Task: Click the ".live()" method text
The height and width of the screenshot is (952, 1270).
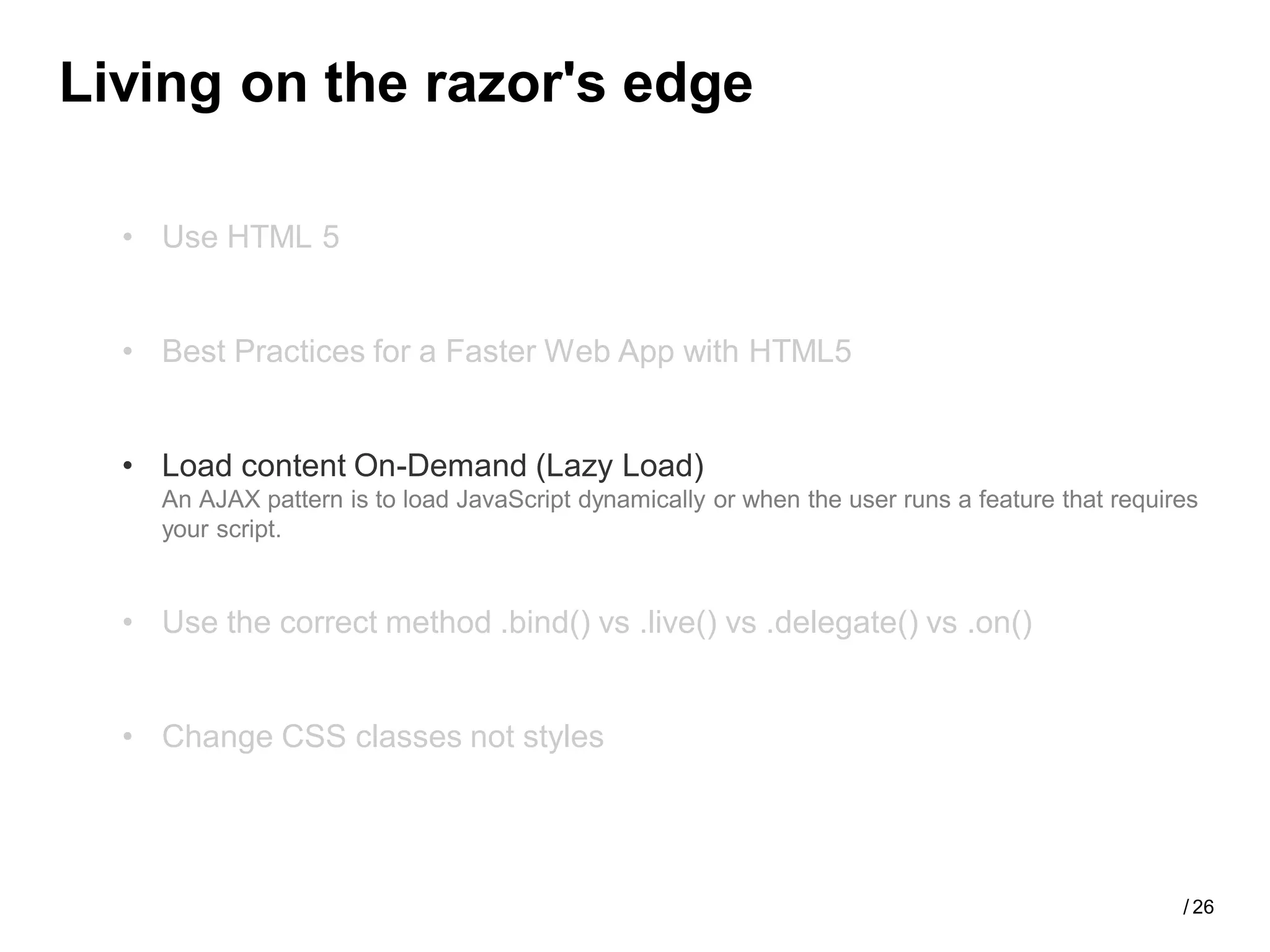Action: [x=677, y=622]
